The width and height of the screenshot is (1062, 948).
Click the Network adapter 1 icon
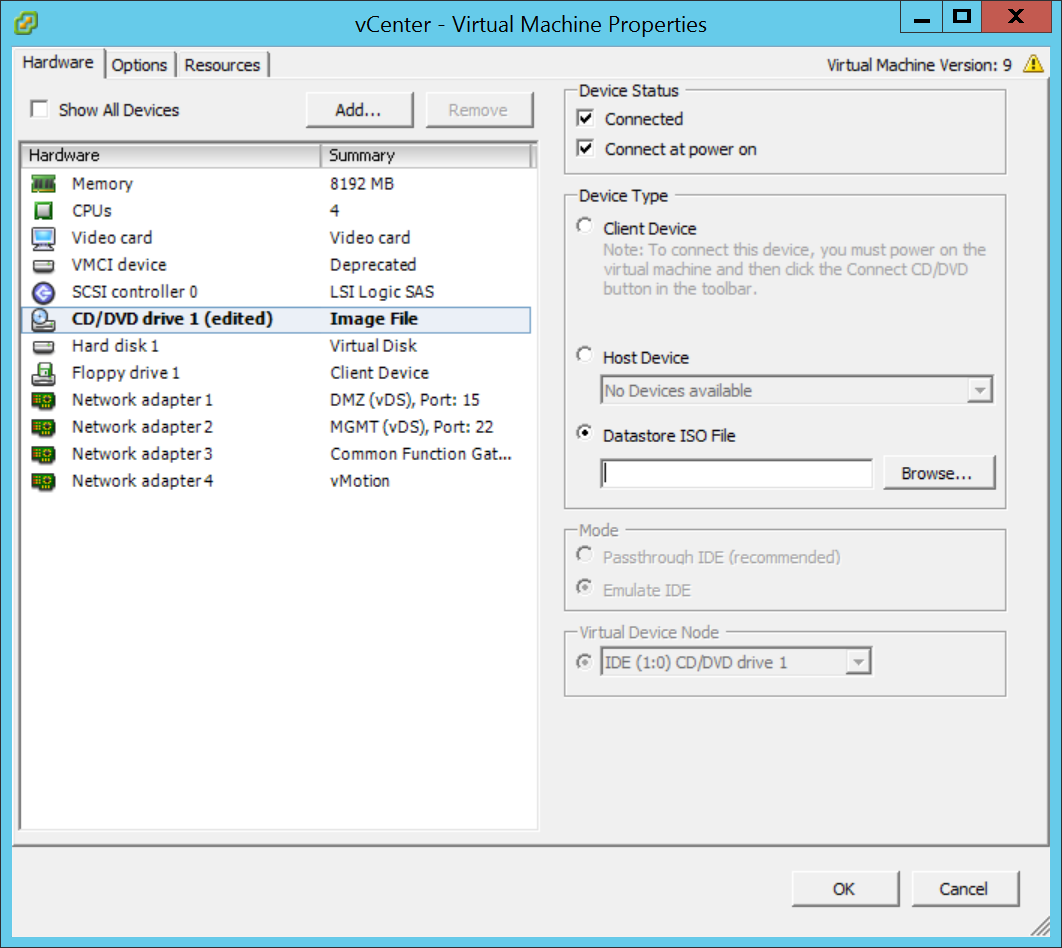(x=43, y=400)
